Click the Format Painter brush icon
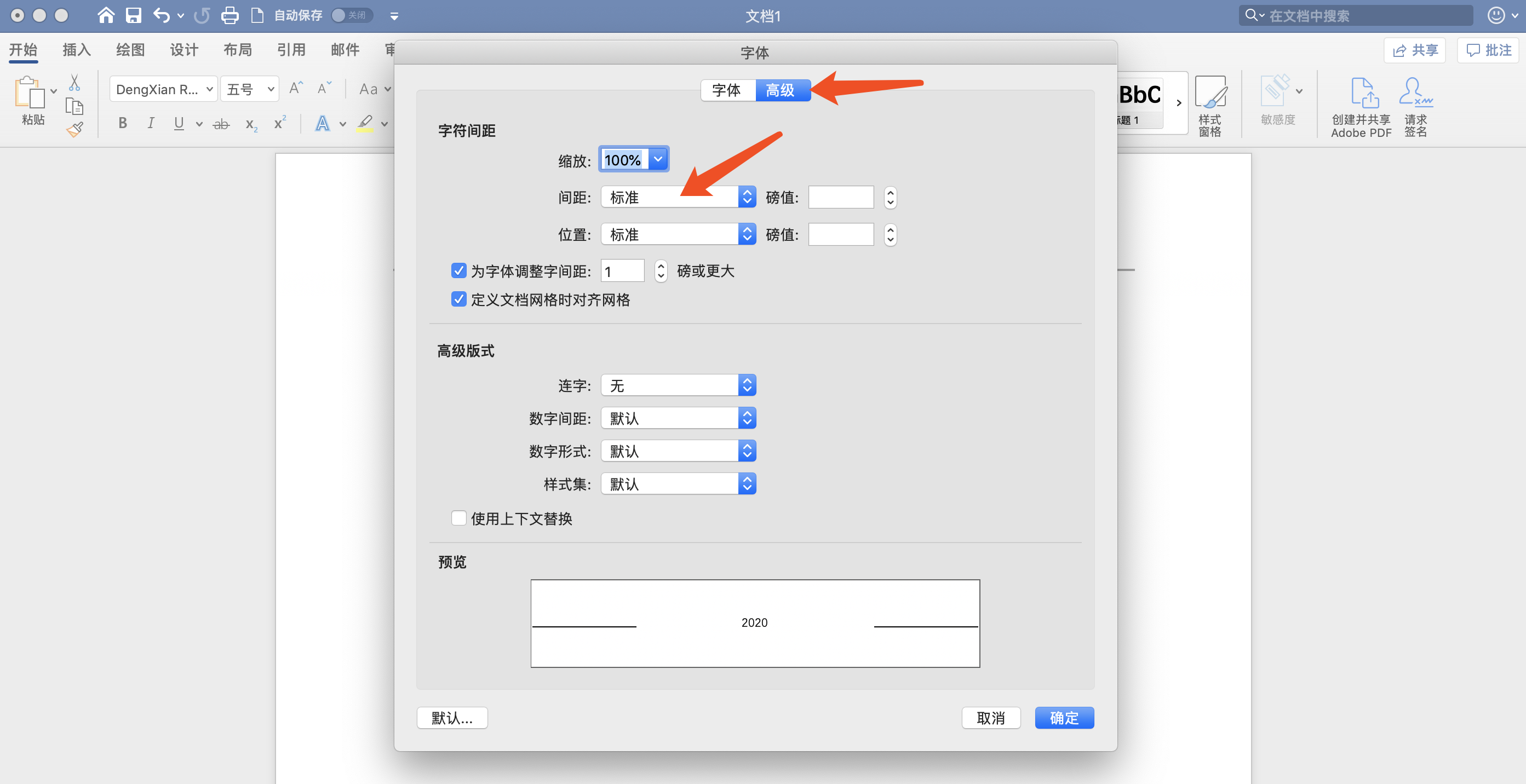 click(74, 130)
